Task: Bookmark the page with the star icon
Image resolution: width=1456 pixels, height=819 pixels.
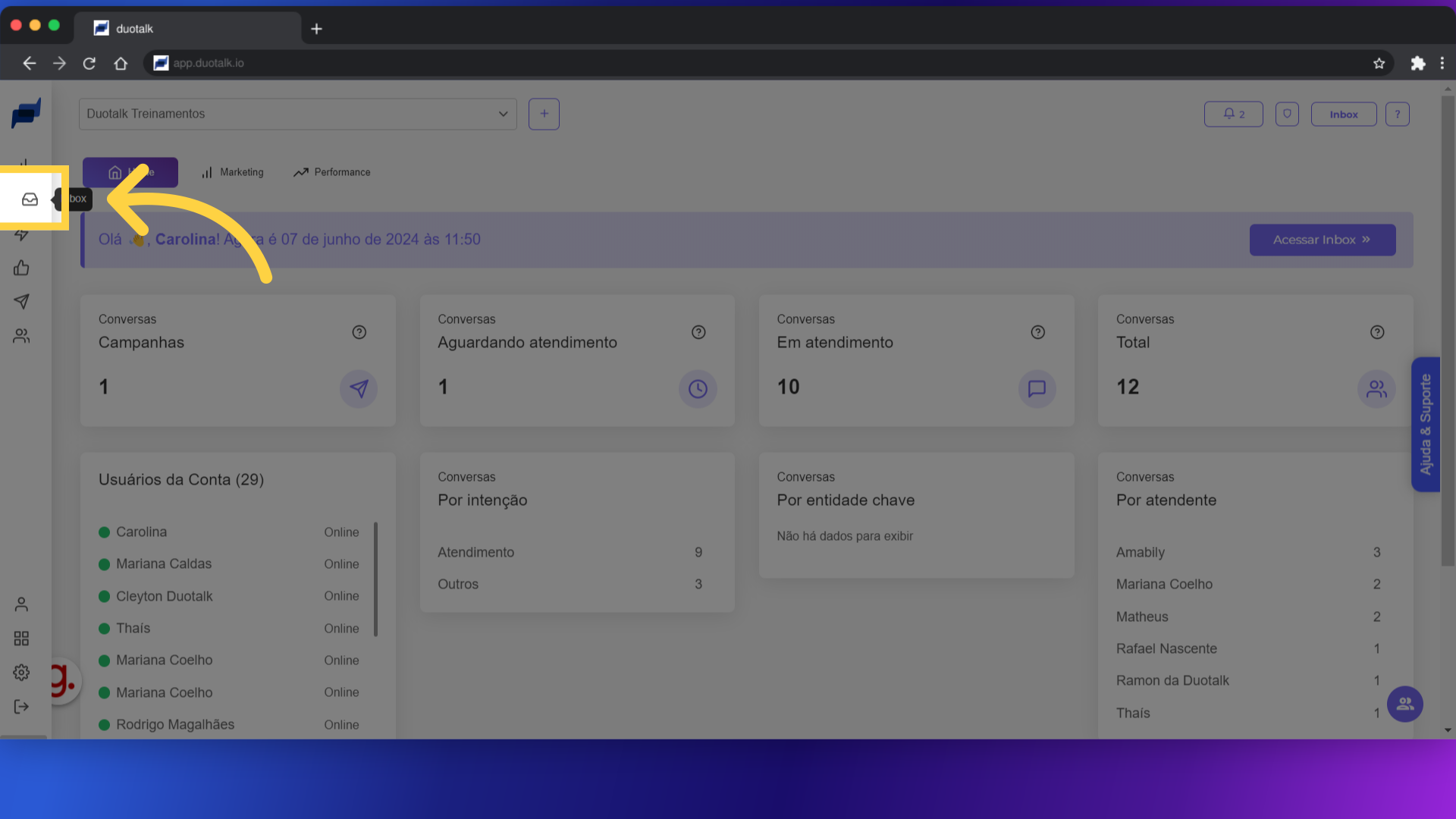Action: click(1379, 63)
